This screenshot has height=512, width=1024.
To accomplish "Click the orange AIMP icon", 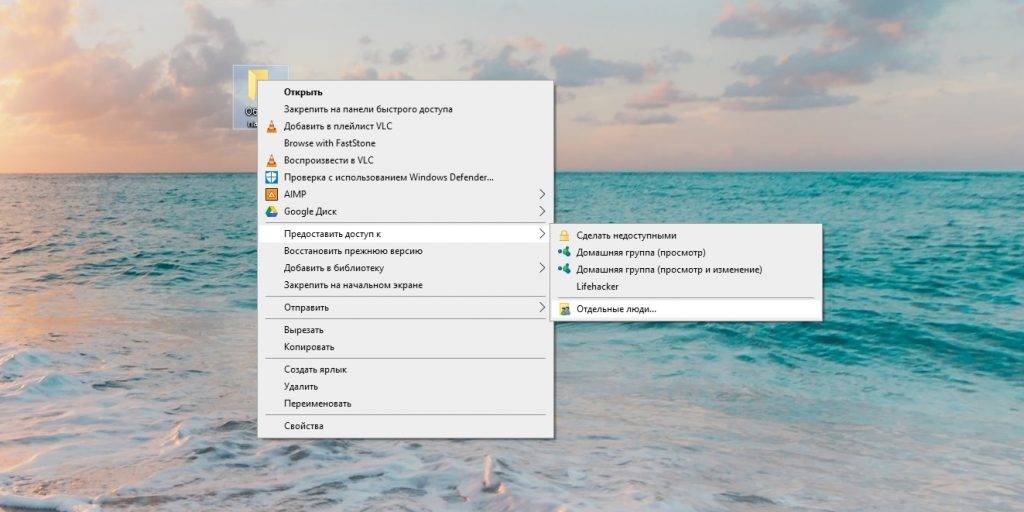I will [270, 194].
